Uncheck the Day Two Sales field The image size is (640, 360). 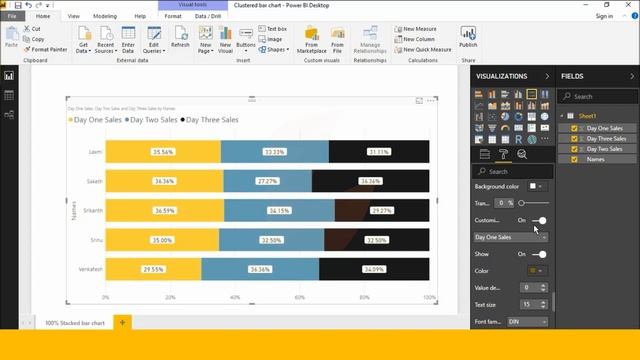(x=574, y=149)
